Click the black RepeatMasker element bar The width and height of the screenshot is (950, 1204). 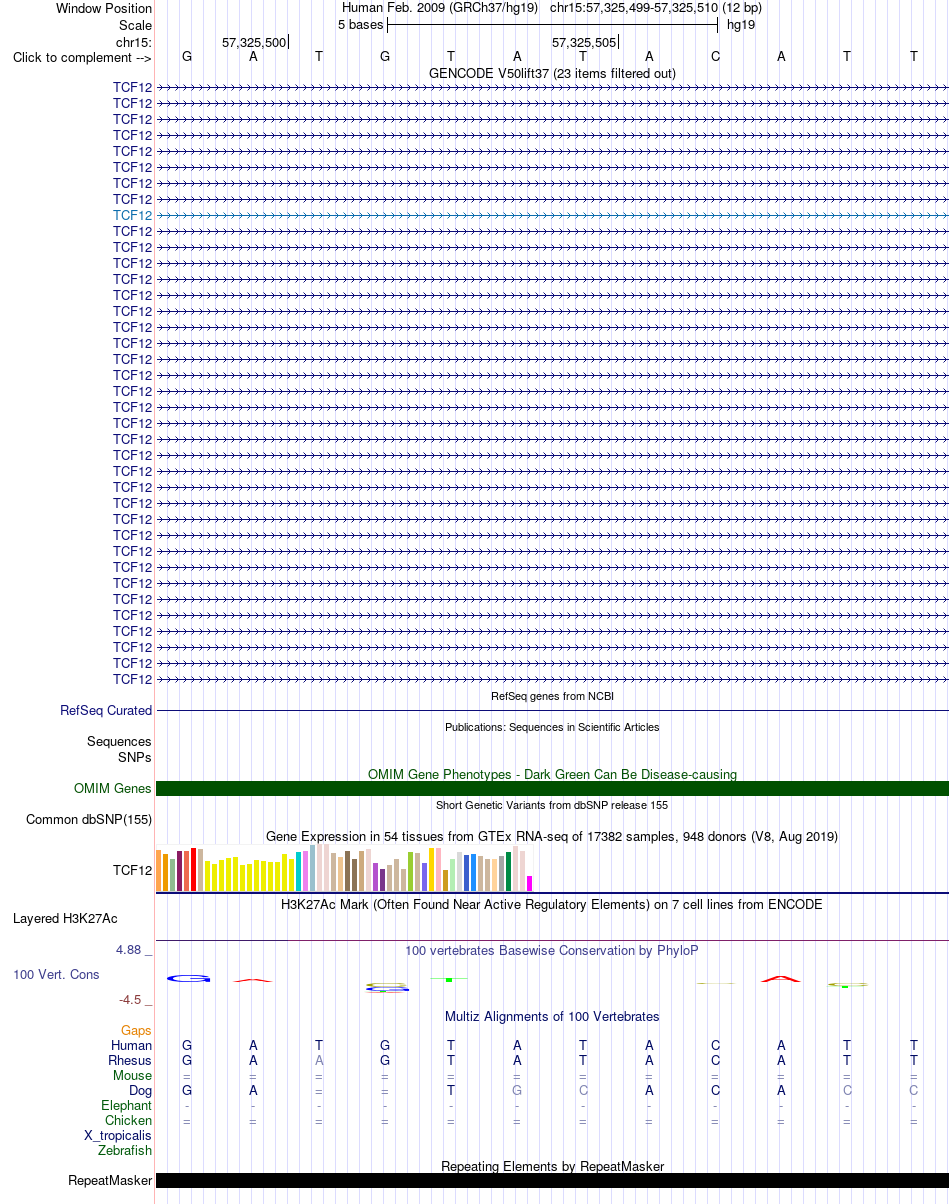click(552, 1181)
